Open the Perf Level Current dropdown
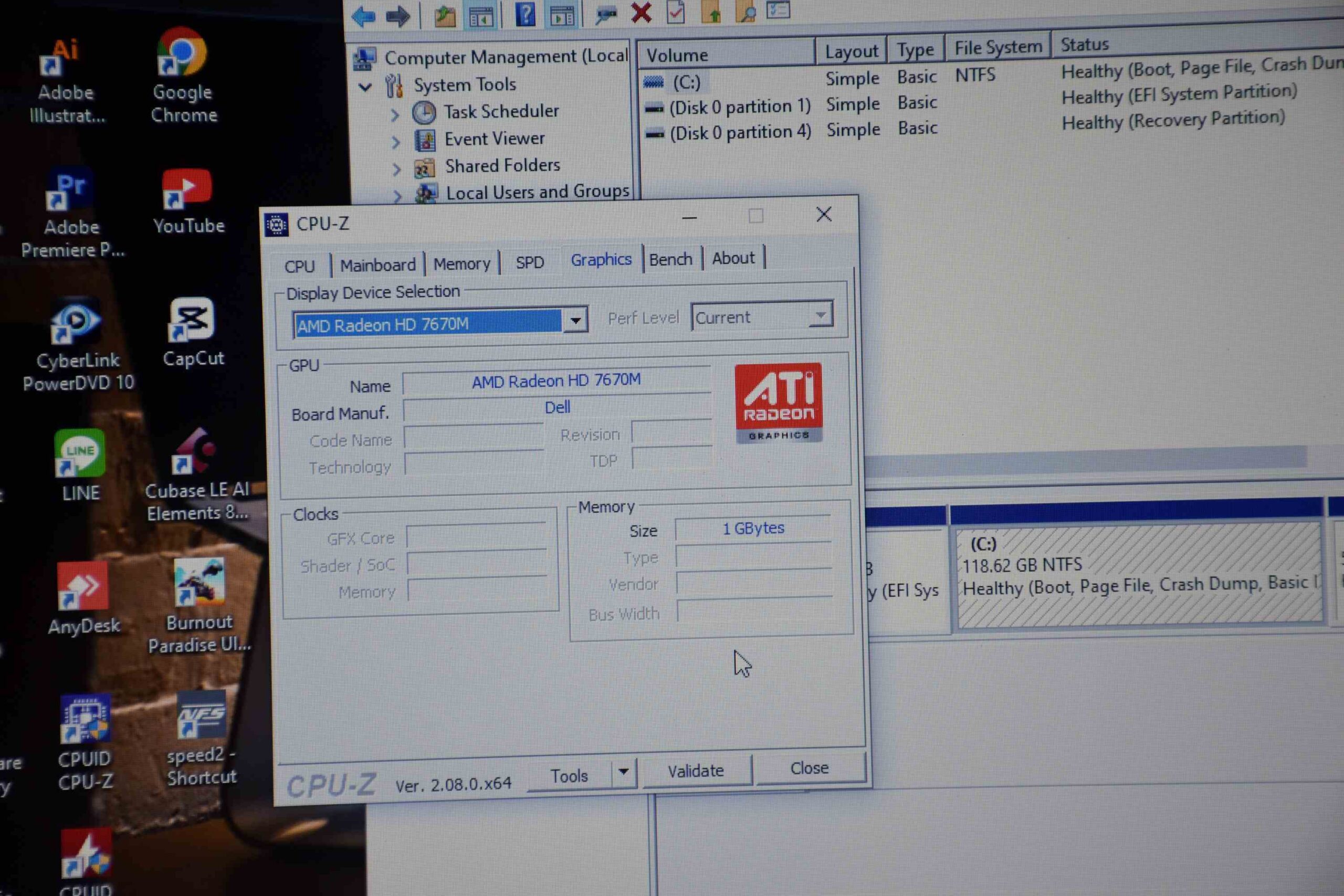This screenshot has height=896, width=1344. click(x=820, y=315)
